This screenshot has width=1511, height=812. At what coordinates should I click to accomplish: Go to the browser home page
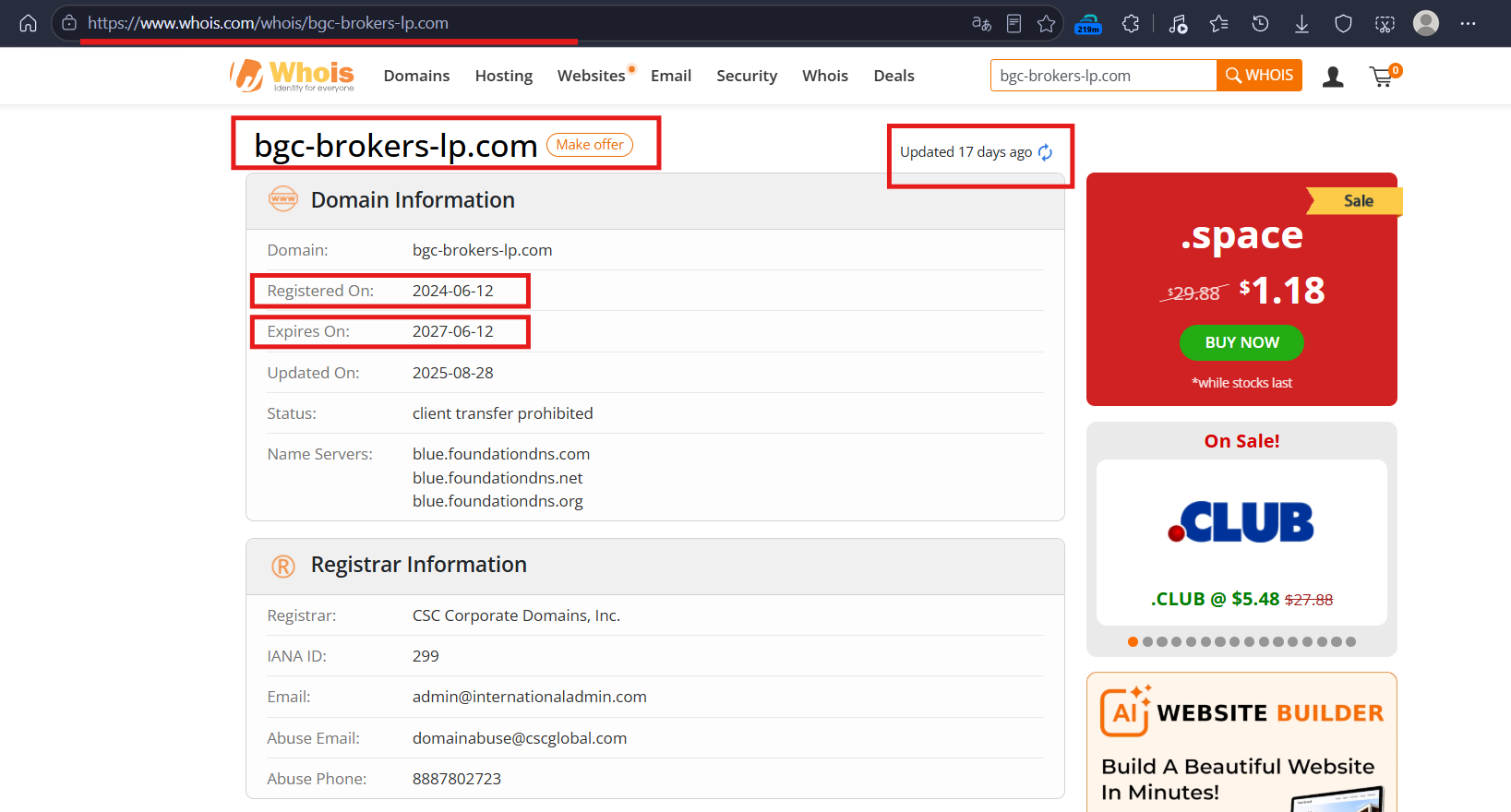pos(29,23)
